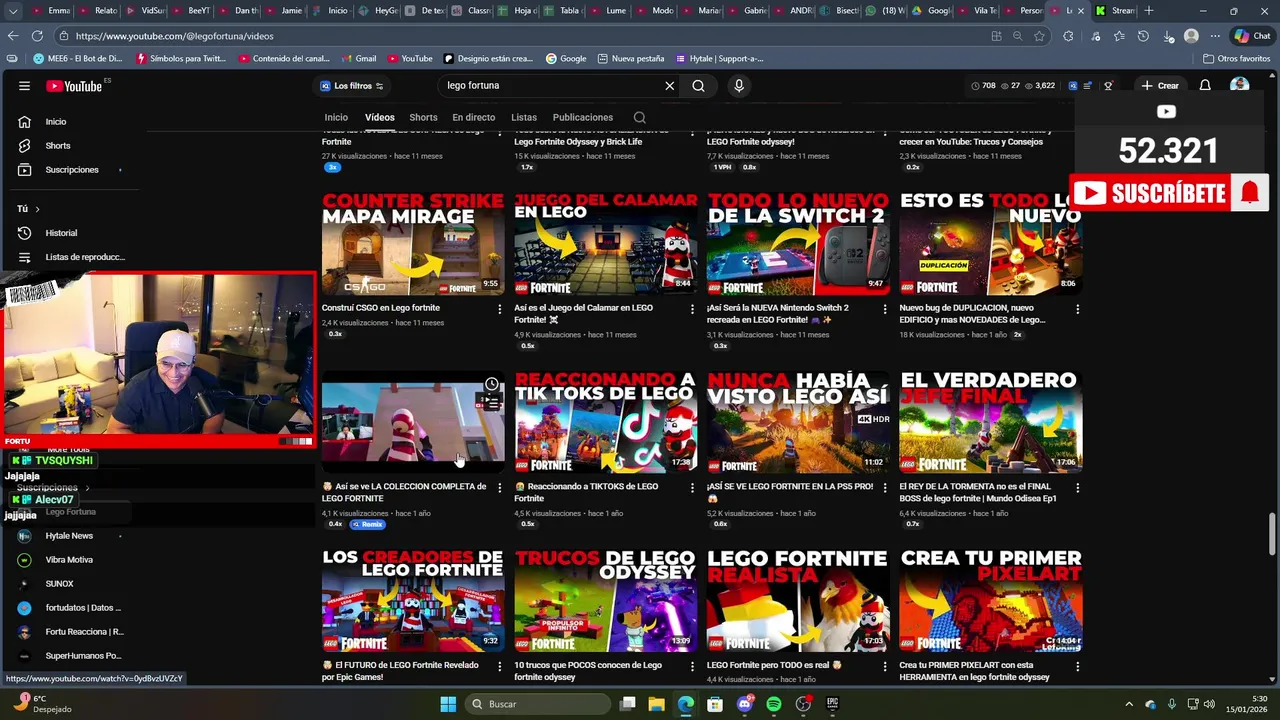This screenshot has height=720, width=1280.
Task: Open the trophy icon in stats toolbar
Action: point(1108,86)
